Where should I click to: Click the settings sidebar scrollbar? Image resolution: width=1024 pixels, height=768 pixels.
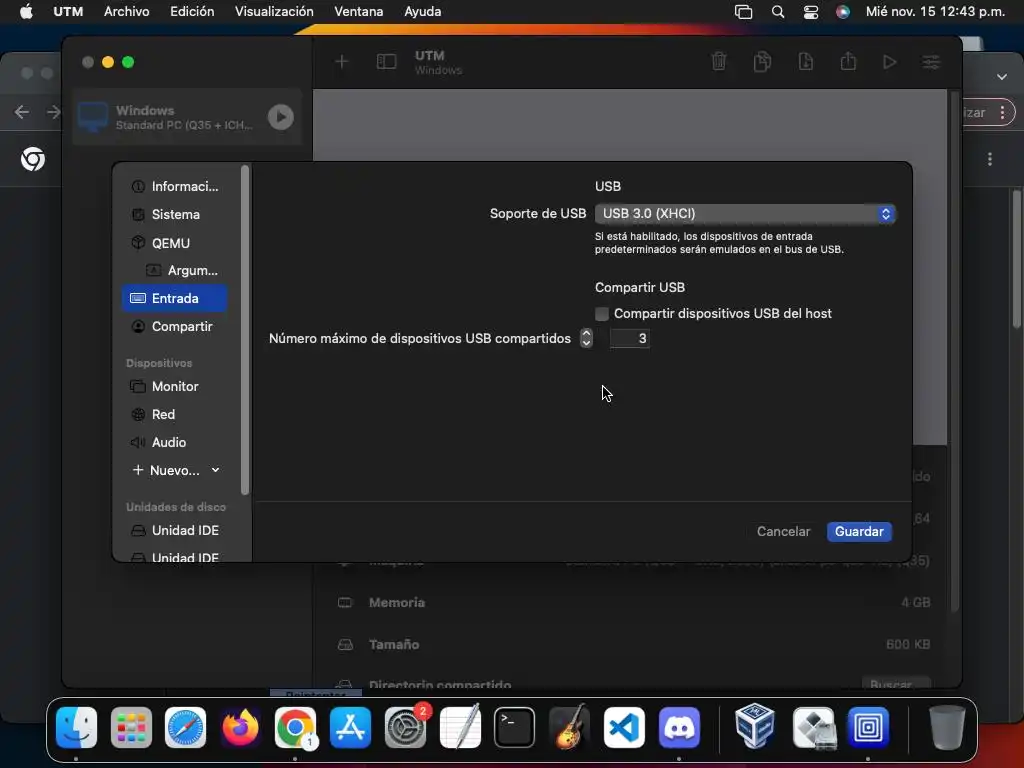click(x=245, y=330)
